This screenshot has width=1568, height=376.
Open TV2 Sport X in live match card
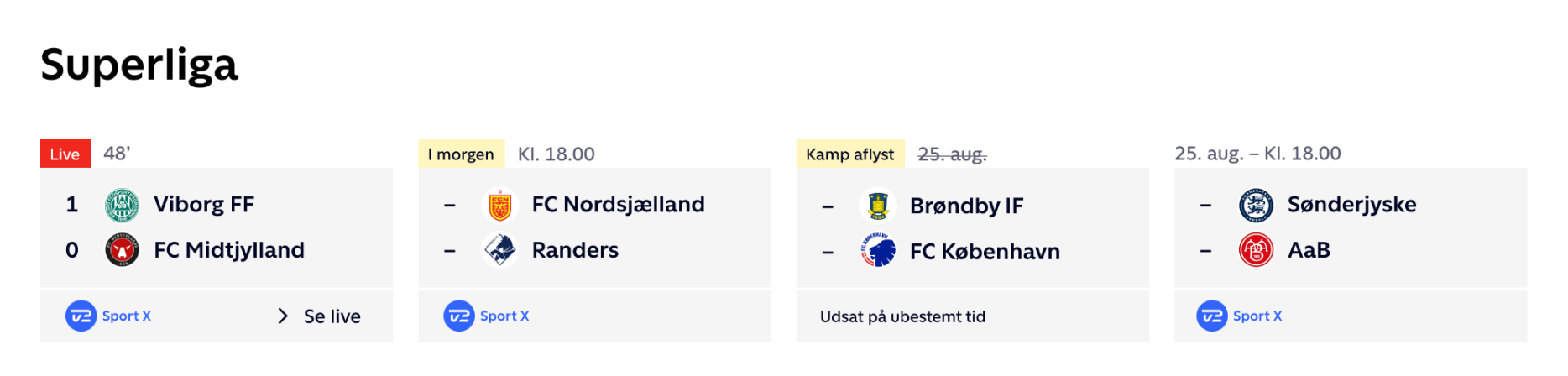(x=108, y=316)
